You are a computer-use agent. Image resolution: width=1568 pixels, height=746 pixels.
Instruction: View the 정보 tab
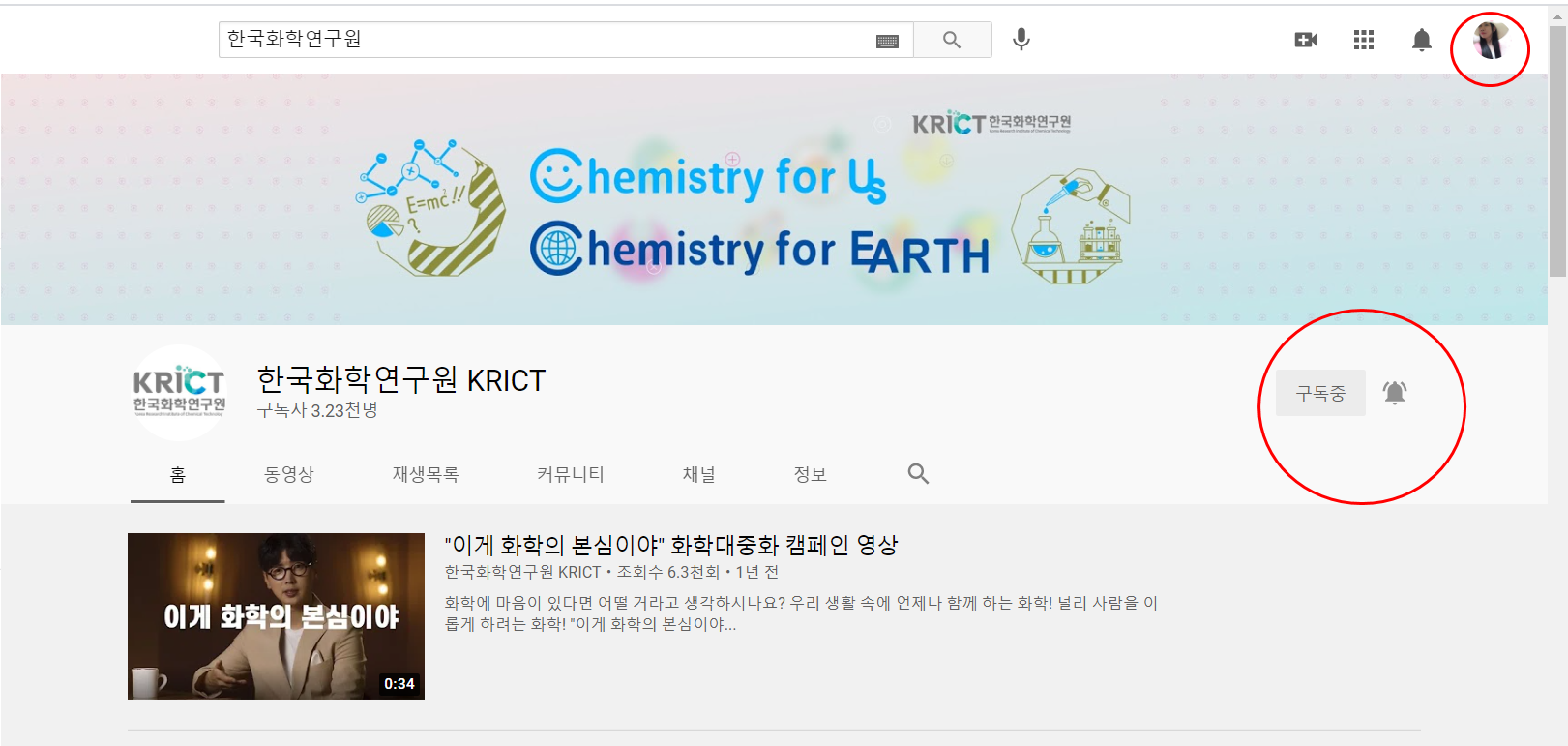(811, 474)
